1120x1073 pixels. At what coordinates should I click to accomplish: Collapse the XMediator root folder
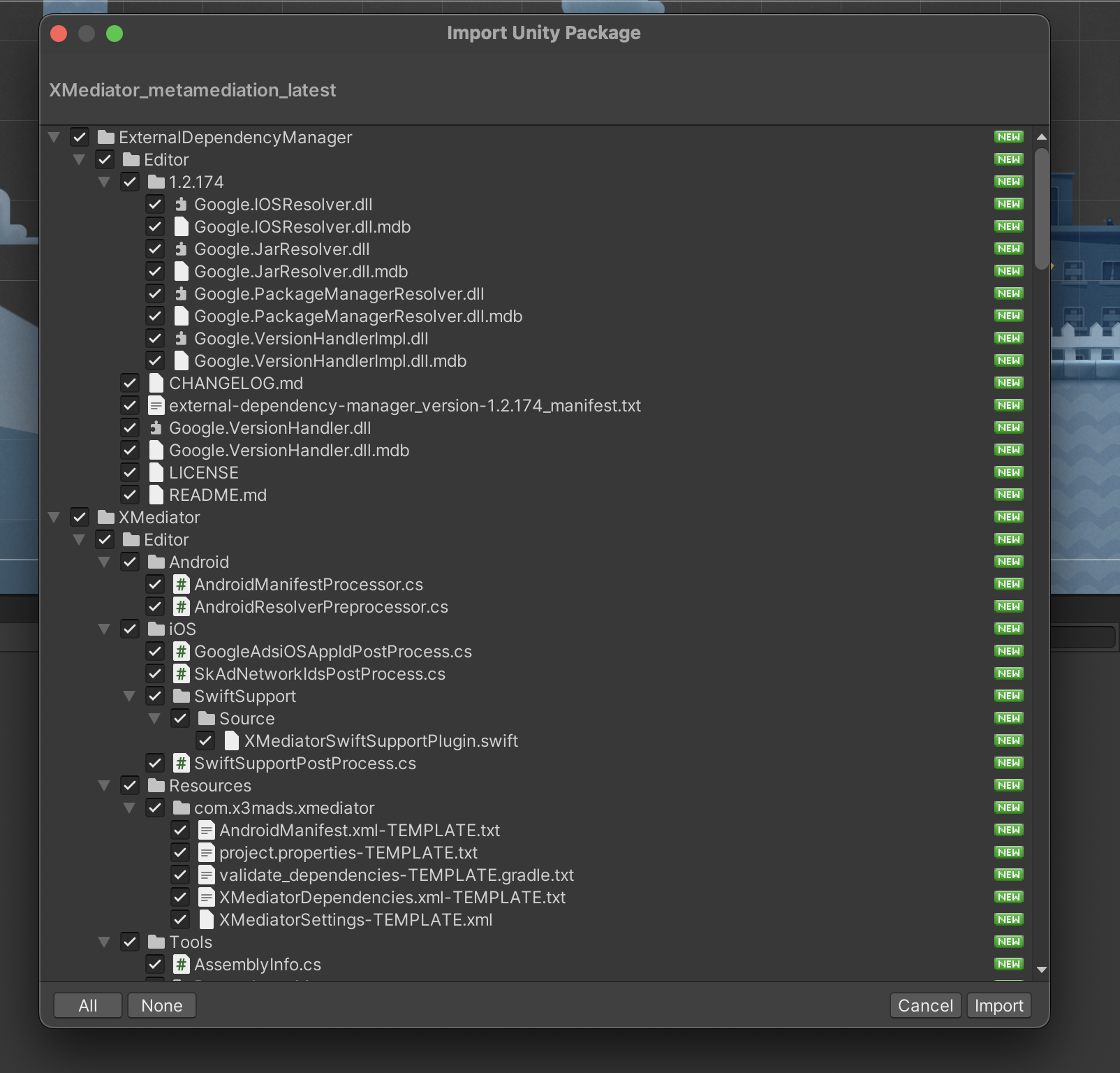54,517
